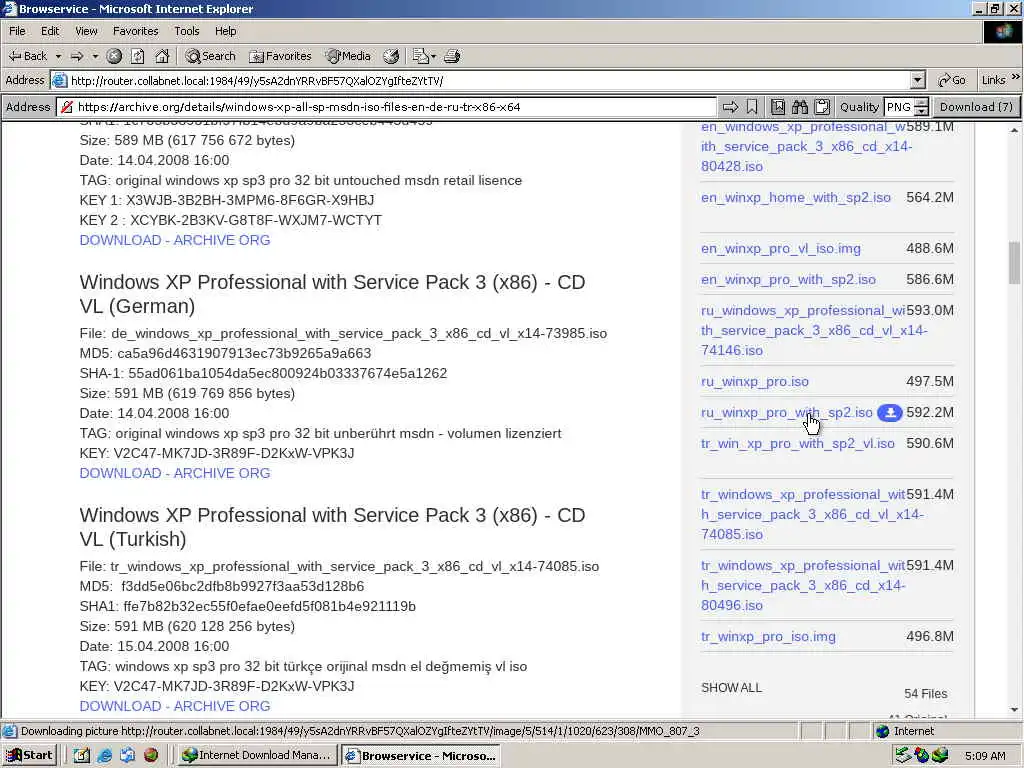Decrease quality with spinner down arrow
Screen dimensions: 1024x768
click(921, 112)
